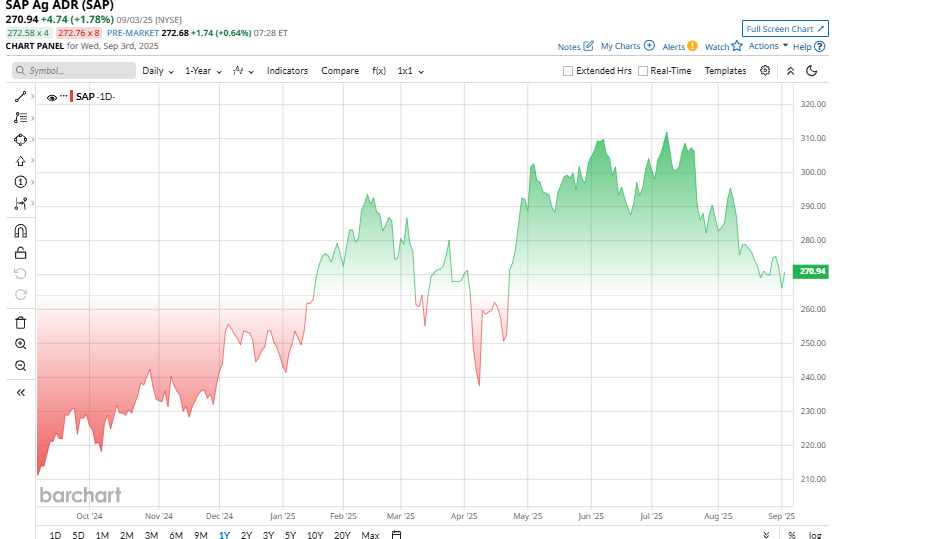Open the Actions dropdown

click(x=768, y=46)
